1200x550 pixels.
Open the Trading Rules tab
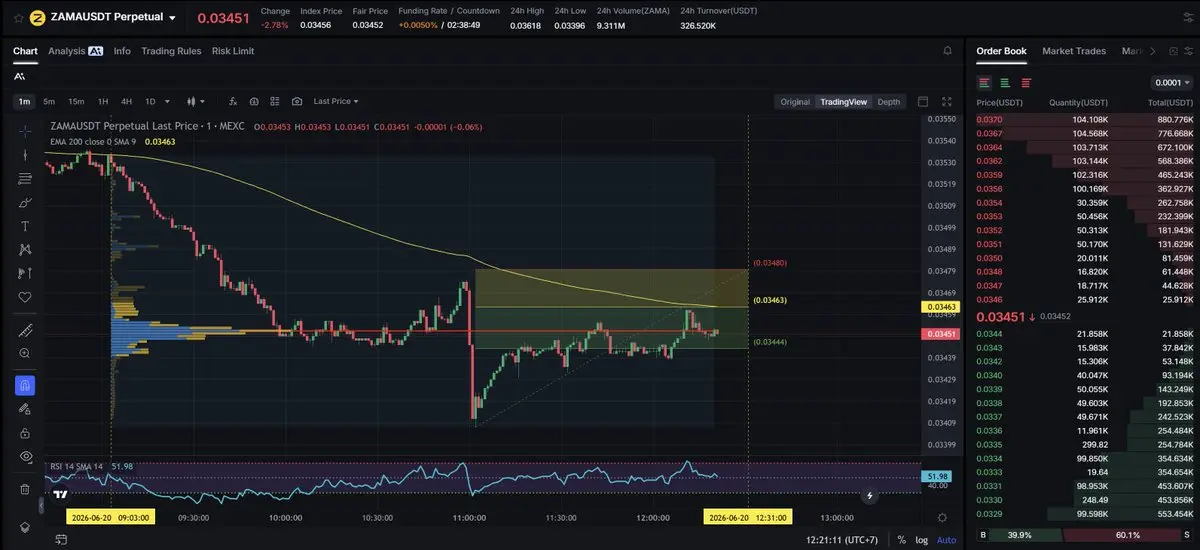pos(171,51)
